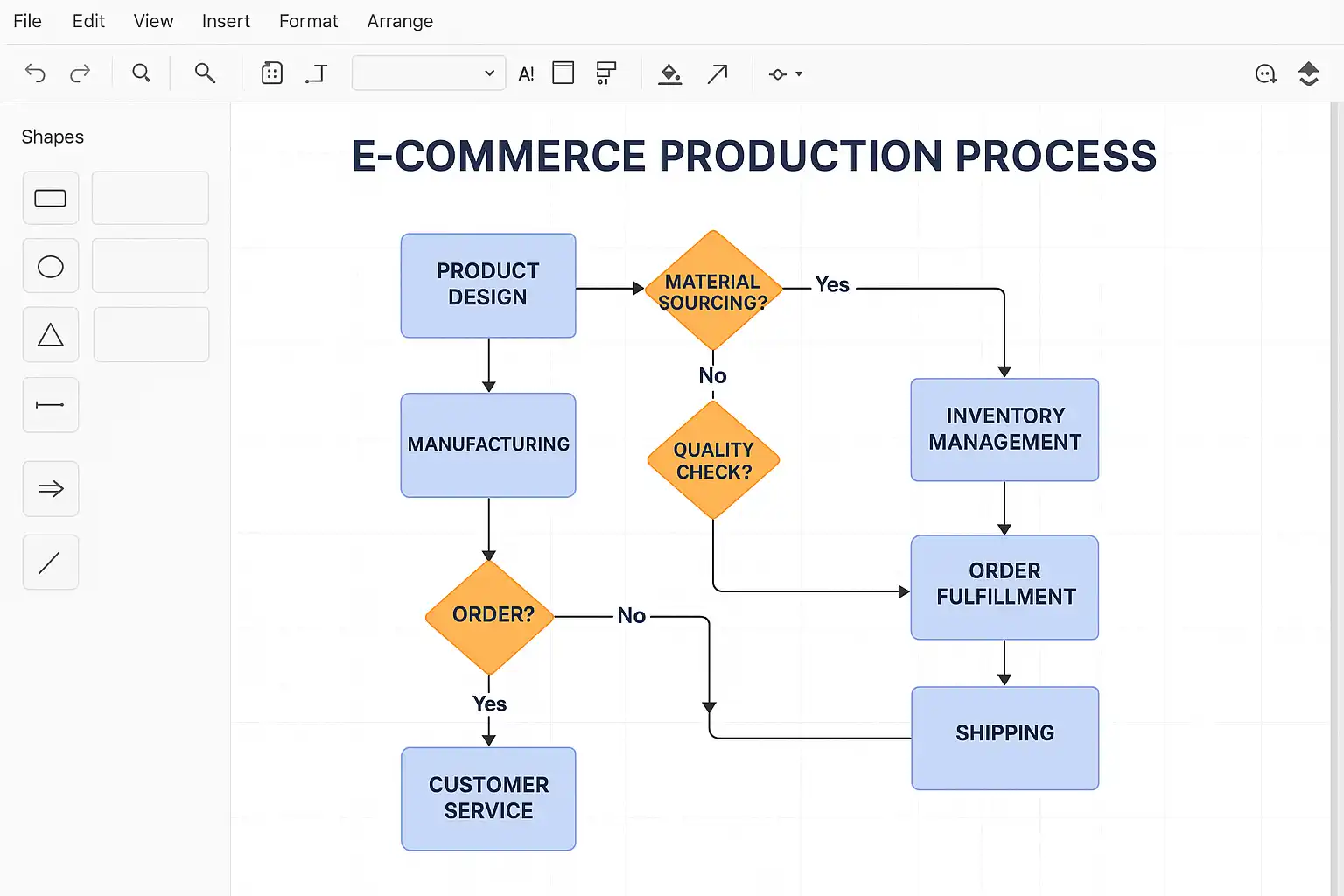The image size is (1344, 896).
Task: Click the grid dots toolbar icon
Action: click(272, 73)
